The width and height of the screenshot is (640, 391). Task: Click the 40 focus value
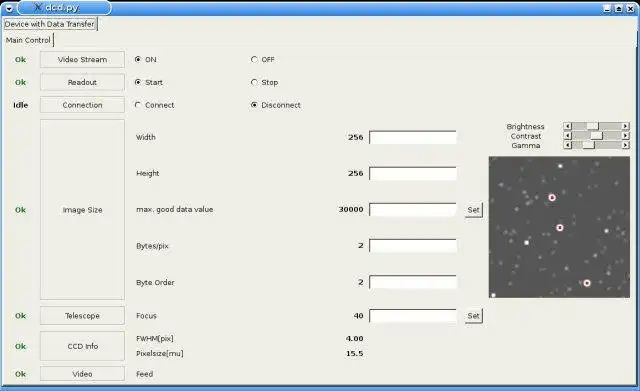point(358,315)
